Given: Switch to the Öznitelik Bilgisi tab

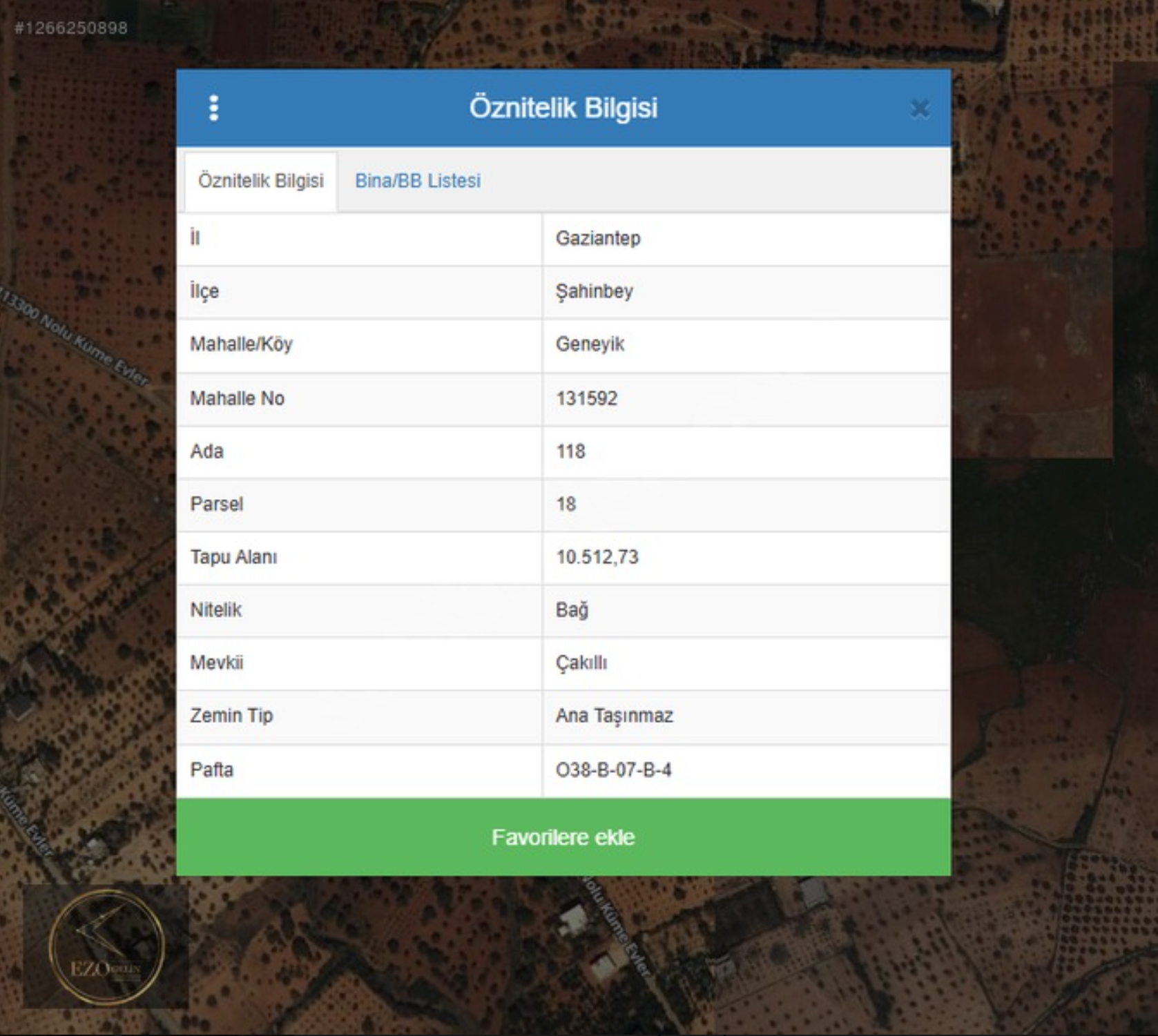Looking at the screenshot, I should (x=261, y=181).
